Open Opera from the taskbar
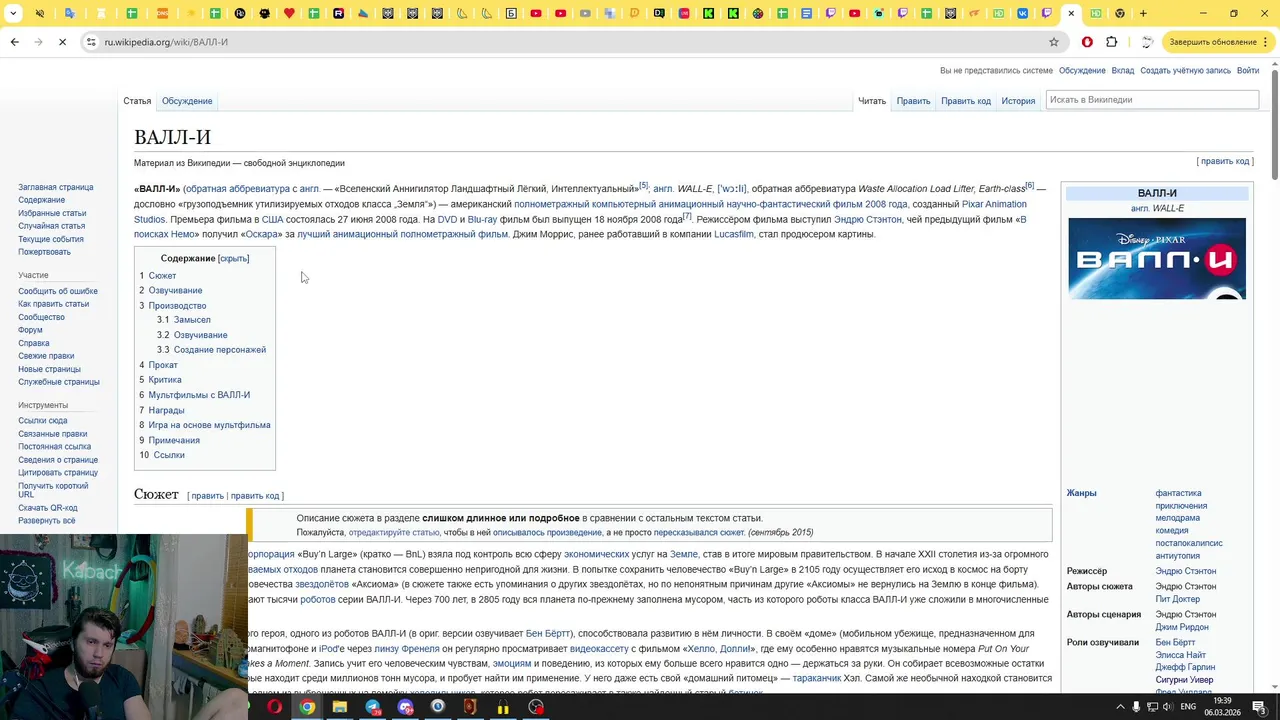 tap(274, 707)
